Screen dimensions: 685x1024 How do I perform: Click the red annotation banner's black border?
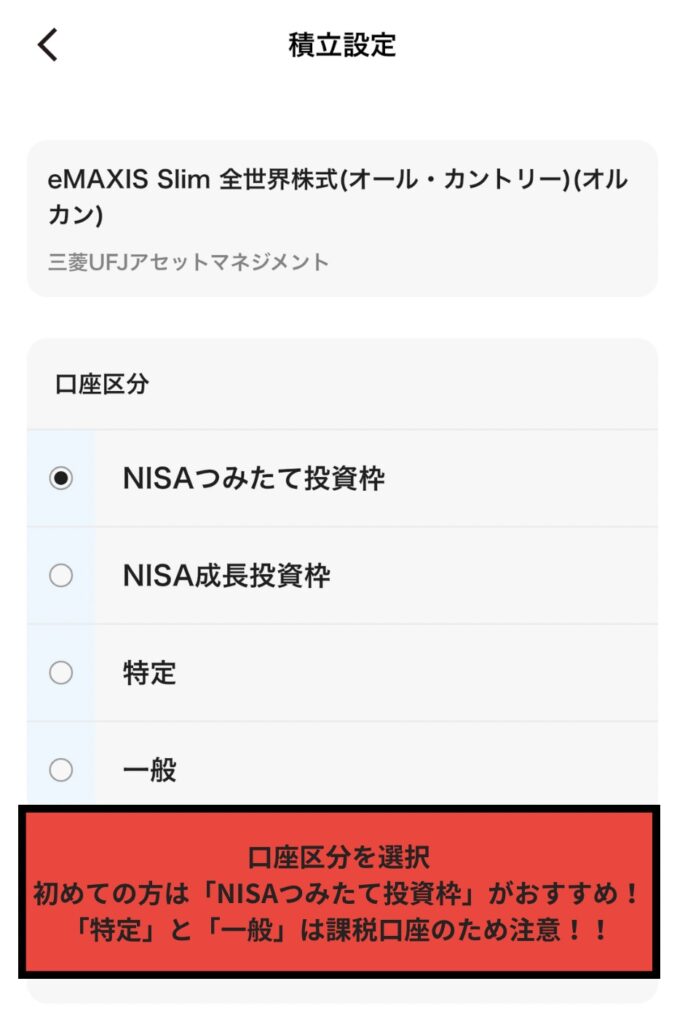click(340, 809)
